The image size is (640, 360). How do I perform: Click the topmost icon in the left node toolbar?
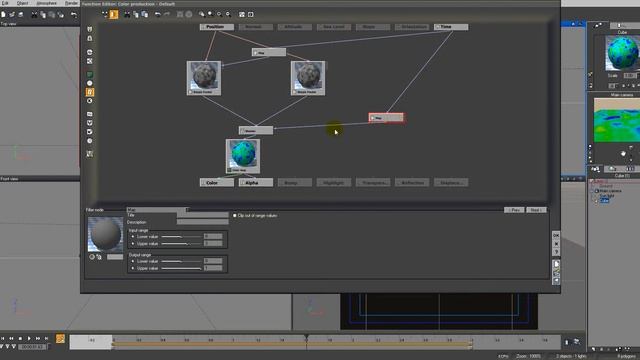(90, 29)
